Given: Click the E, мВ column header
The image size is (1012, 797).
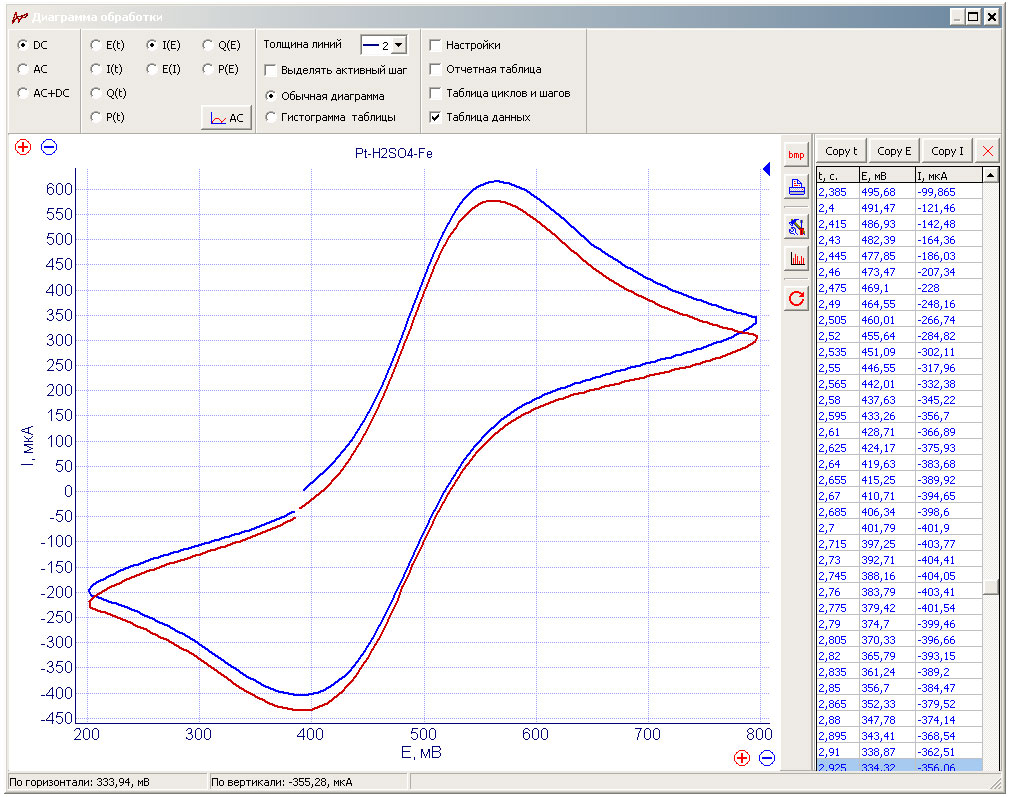Looking at the screenshot, I should tap(887, 176).
